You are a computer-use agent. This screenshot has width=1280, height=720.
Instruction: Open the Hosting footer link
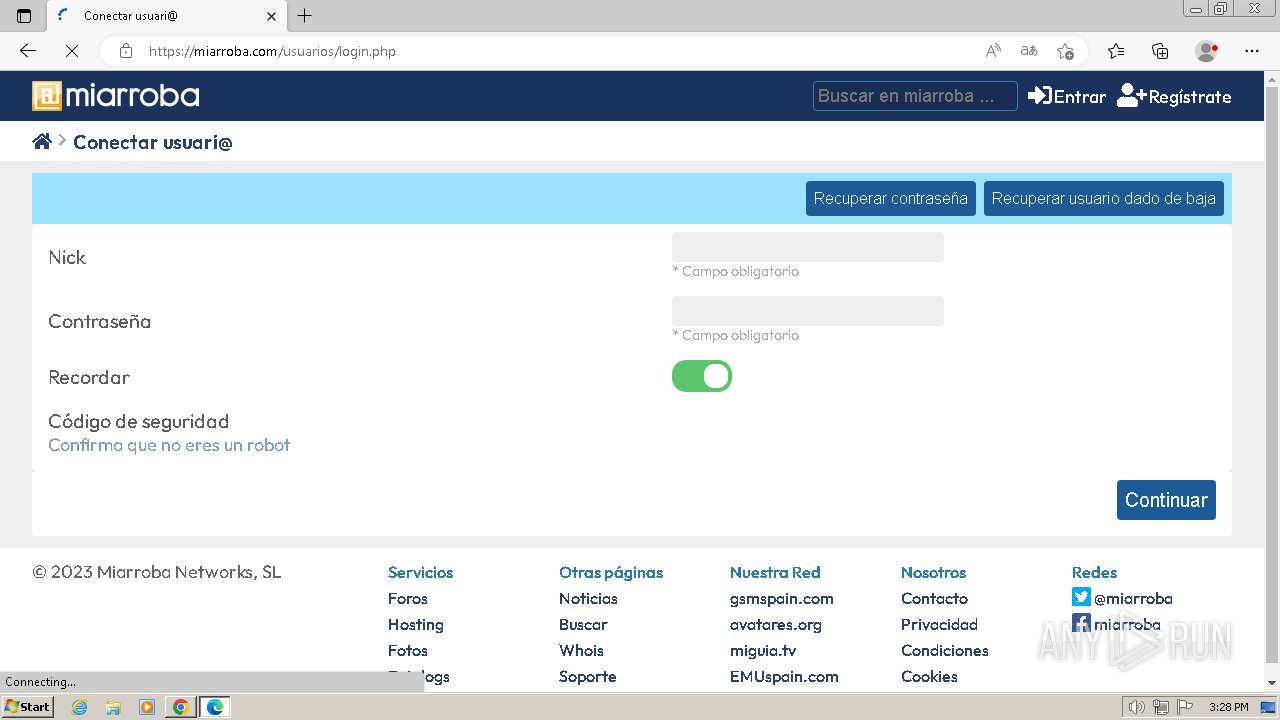click(416, 624)
